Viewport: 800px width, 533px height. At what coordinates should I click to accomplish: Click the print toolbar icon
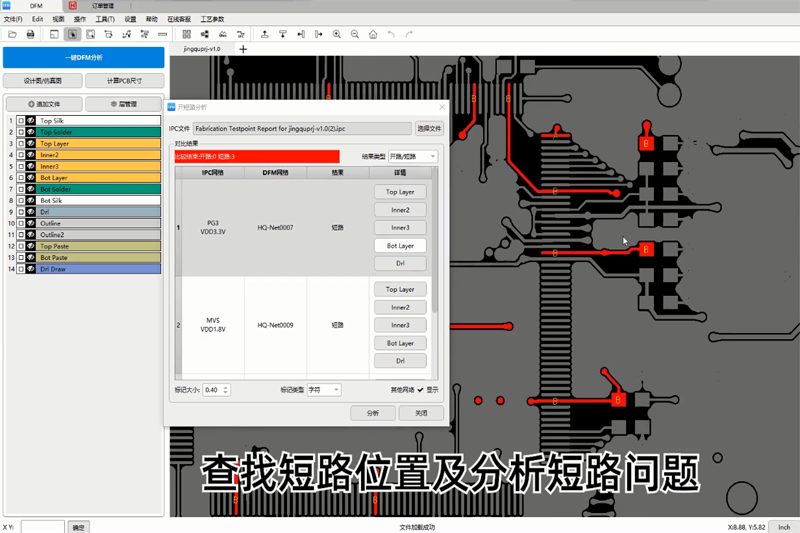[x=30, y=34]
